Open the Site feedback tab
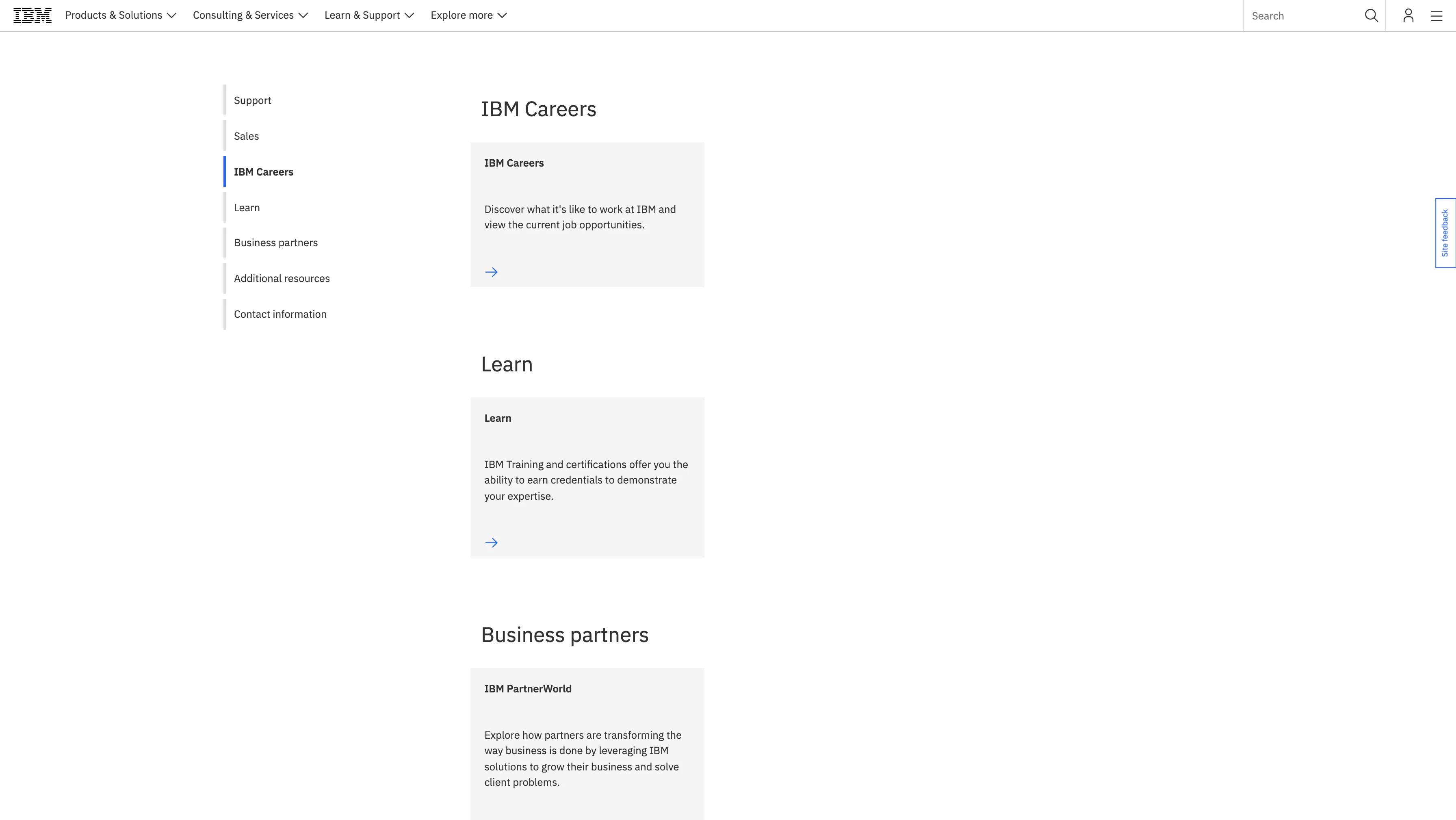The image size is (1456, 820). [1445, 233]
